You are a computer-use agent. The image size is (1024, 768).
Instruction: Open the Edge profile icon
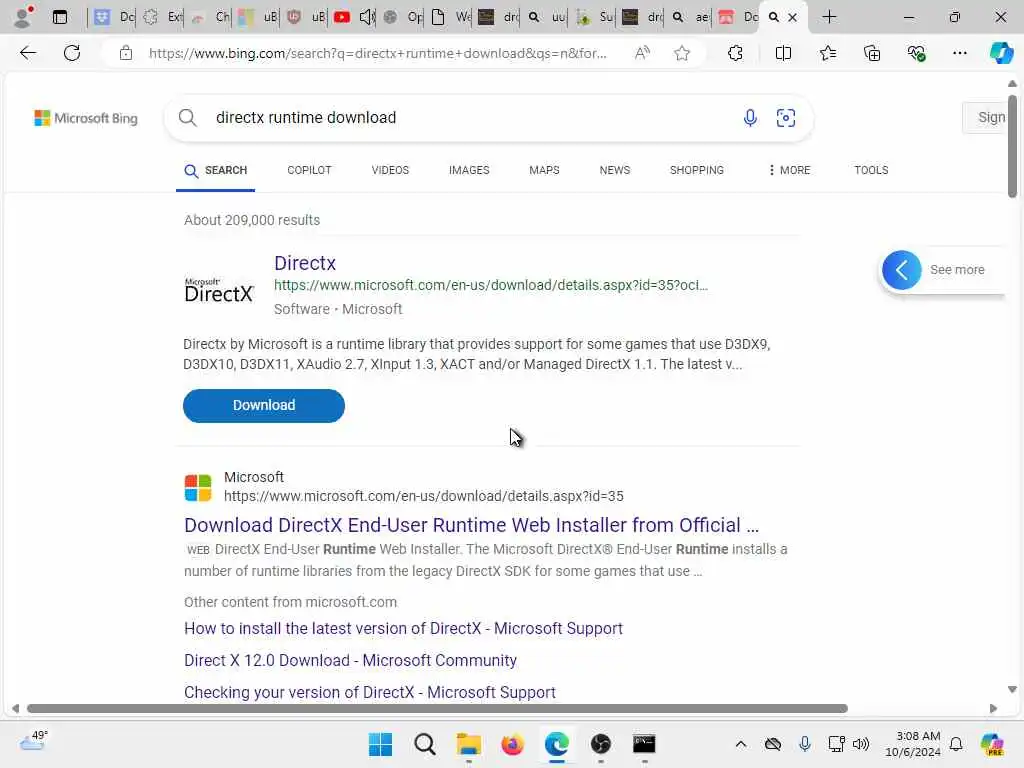(24, 17)
